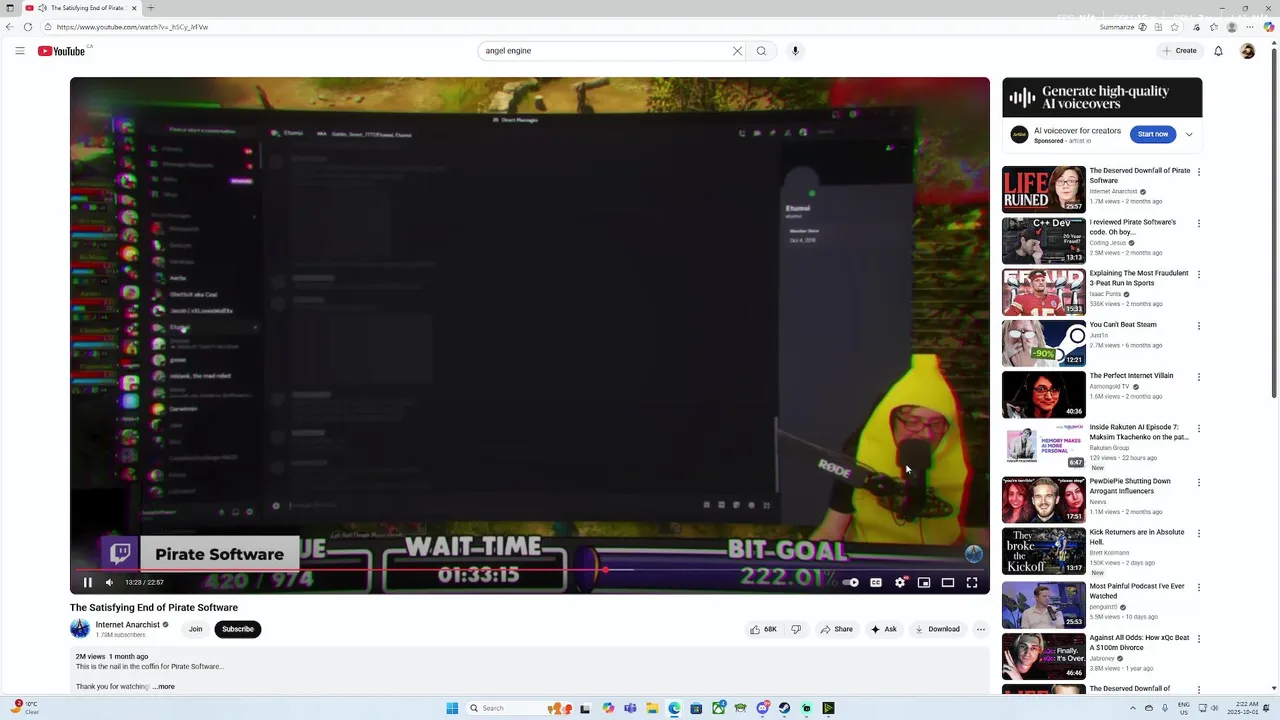The width and height of the screenshot is (1280, 720).
Task: Start voice search with the microphone
Action: pos(795,51)
